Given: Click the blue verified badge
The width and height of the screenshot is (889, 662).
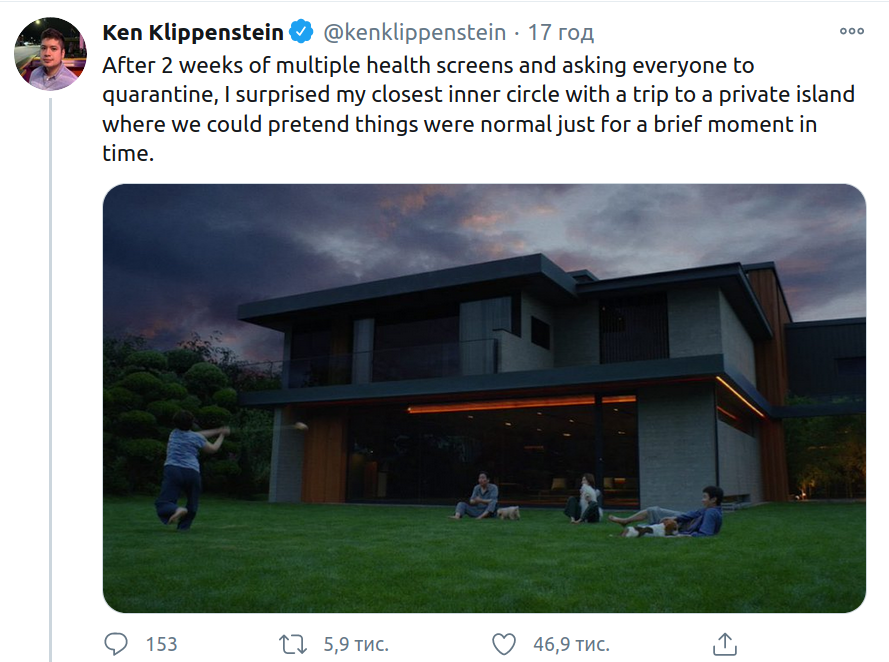Looking at the screenshot, I should pos(301,33).
